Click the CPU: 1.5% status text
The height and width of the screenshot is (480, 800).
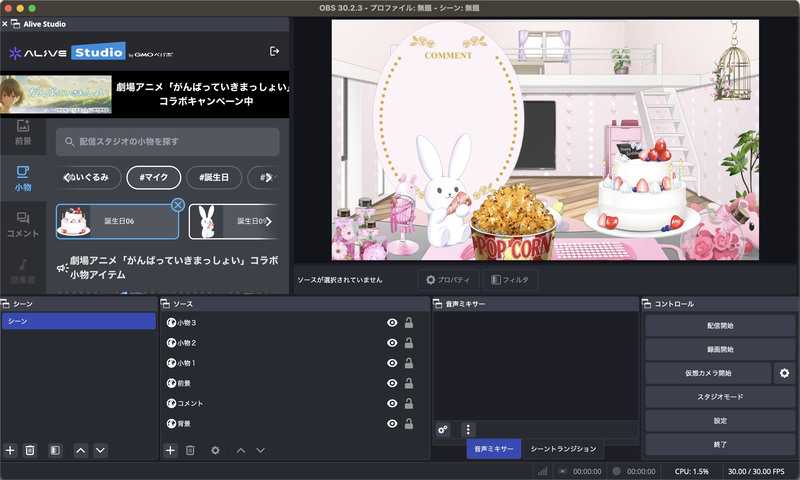point(691,471)
